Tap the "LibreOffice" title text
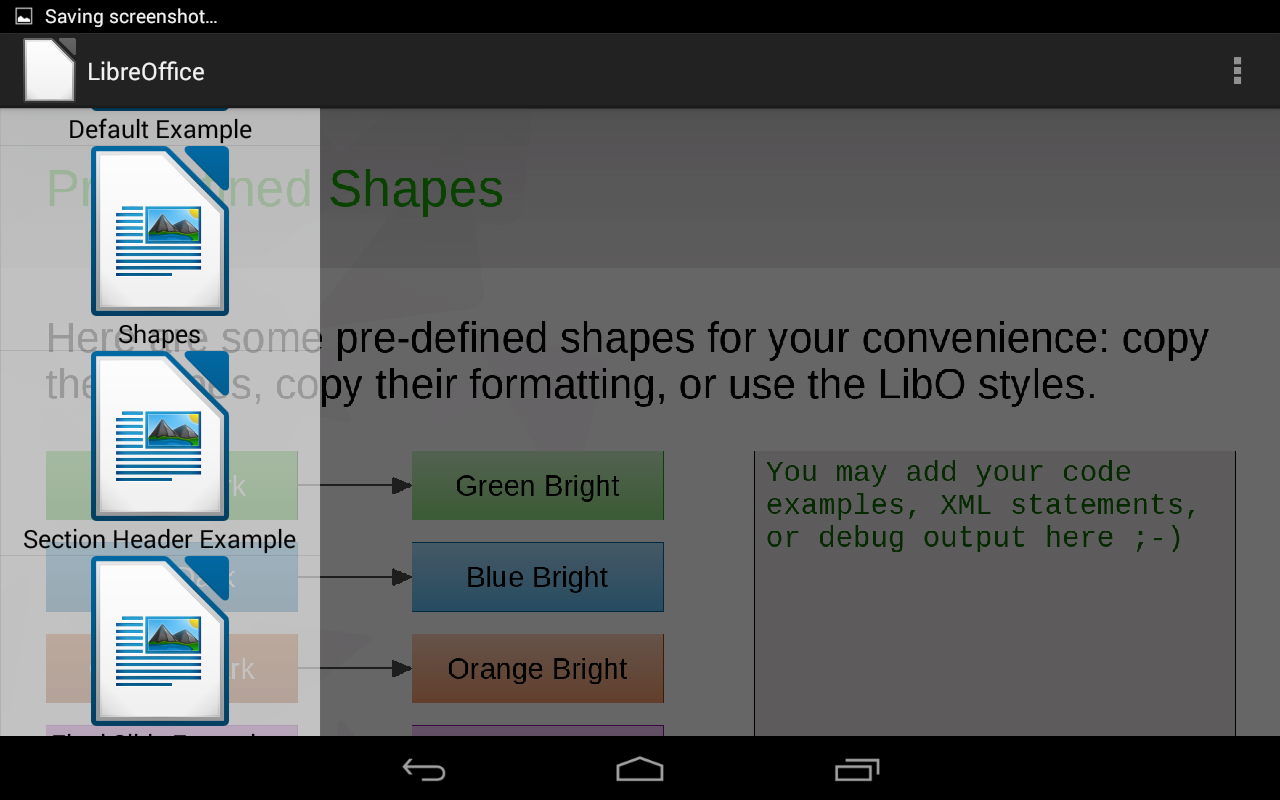This screenshot has height=800, width=1280. (146, 71)
